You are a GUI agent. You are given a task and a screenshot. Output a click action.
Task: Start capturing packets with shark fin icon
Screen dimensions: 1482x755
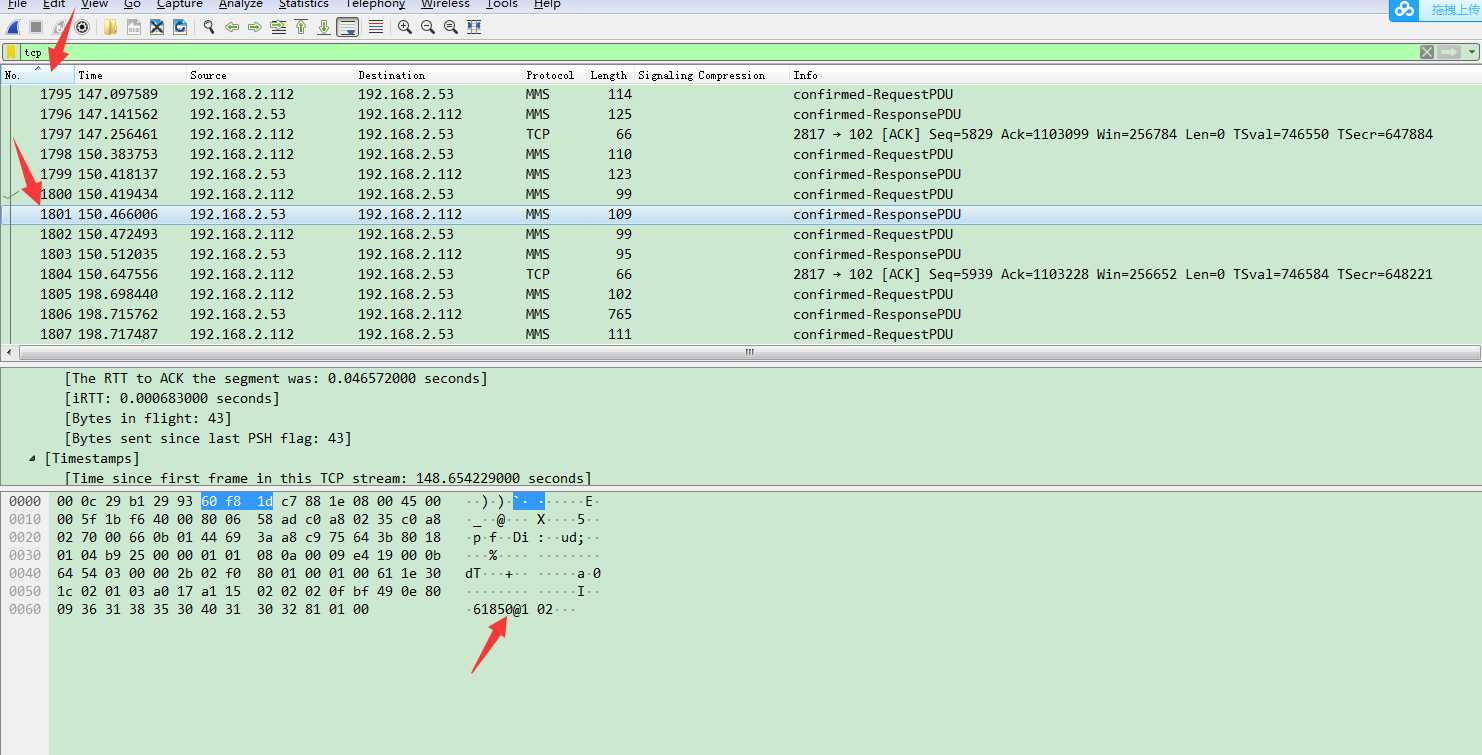point(13,27)
